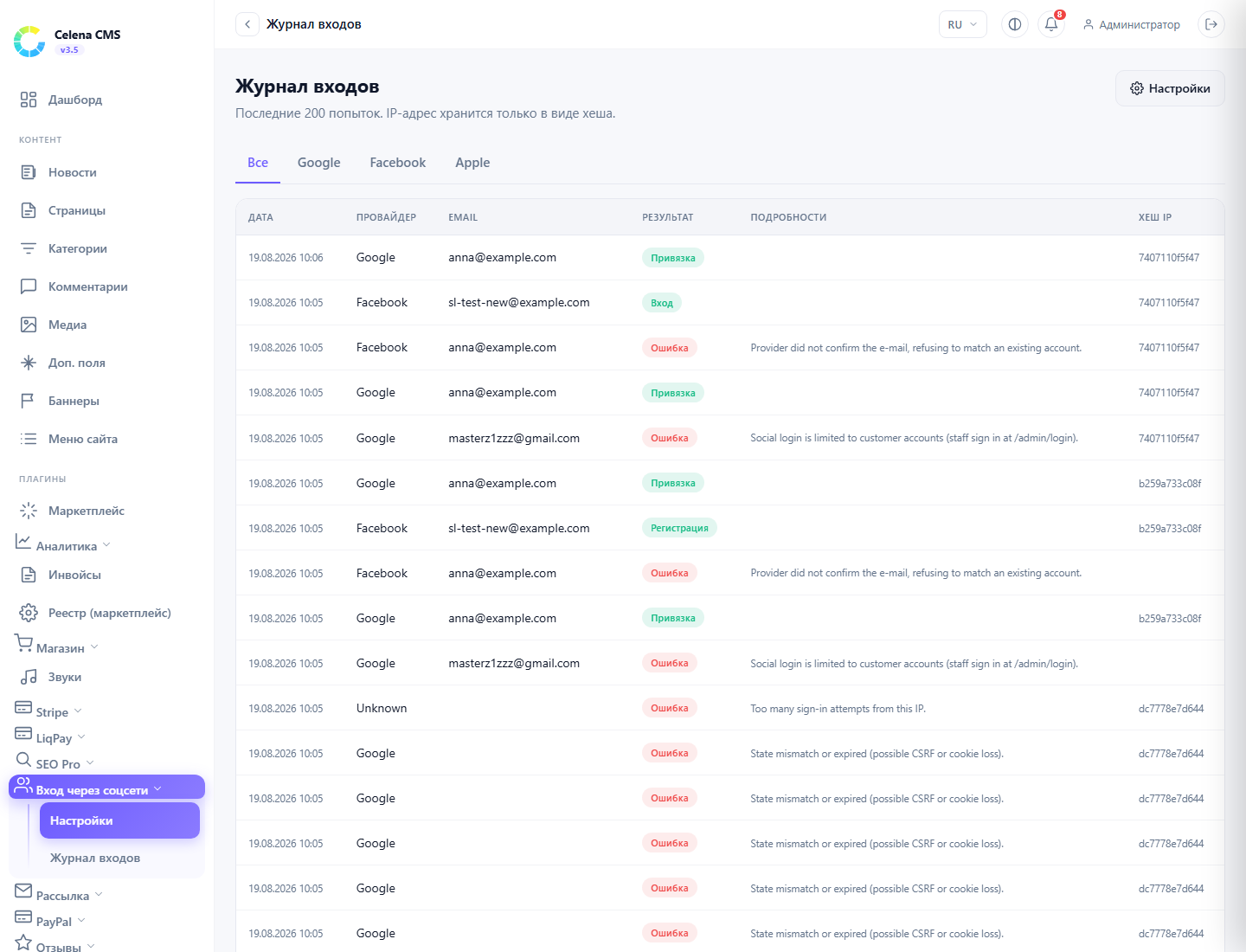Click 'Too many sign-in attempts from this IP.'
The width and height of the screenshot is (1246, 952).
838,709
